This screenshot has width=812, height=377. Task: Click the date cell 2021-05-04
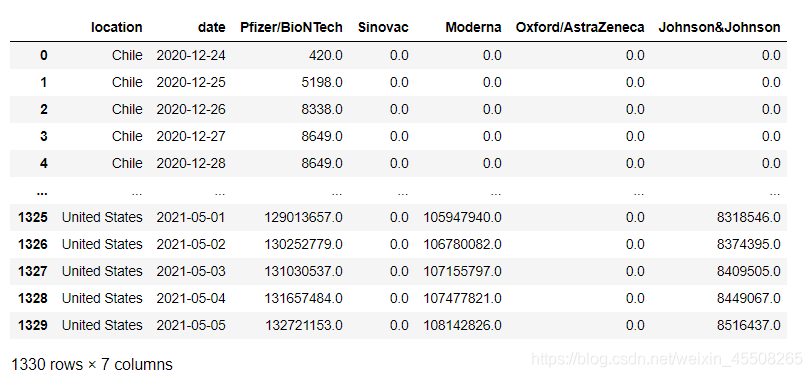(191, 298)
